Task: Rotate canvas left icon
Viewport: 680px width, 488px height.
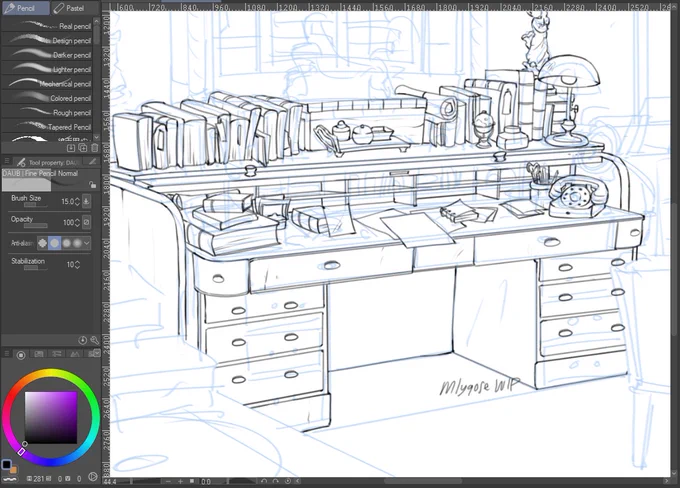Action: (x=264, y=481)
